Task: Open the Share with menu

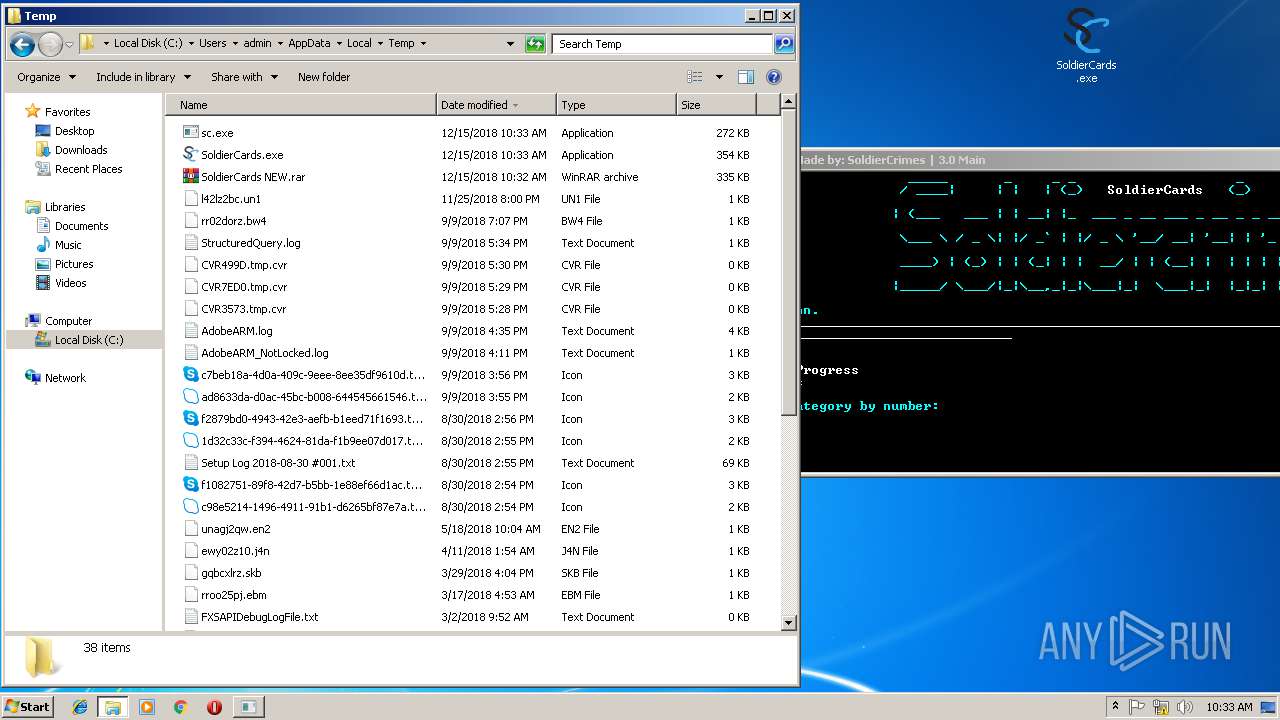Action: [244, 77]
